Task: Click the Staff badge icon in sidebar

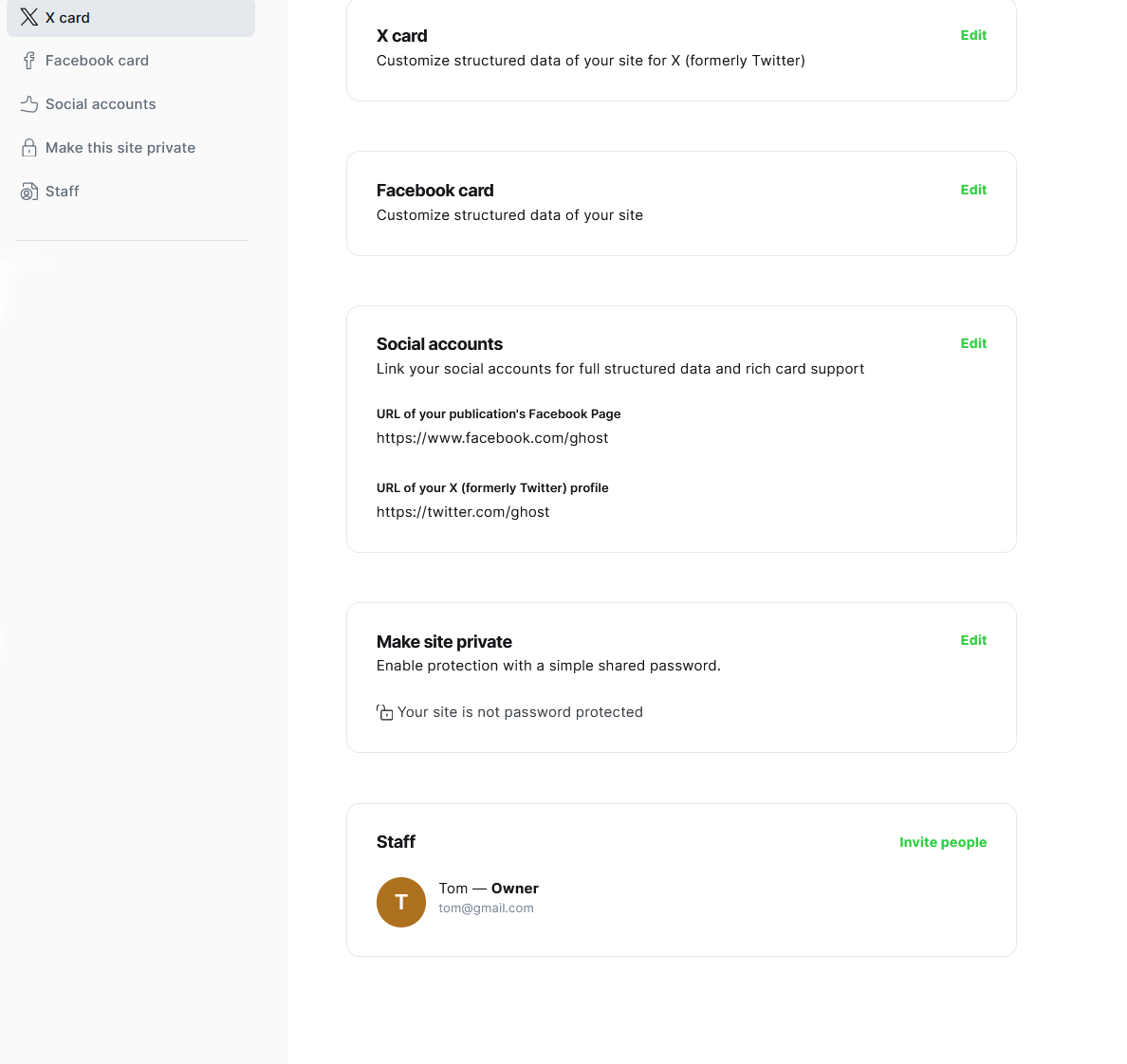Action: pyautogui.click(x=29, y=192)
